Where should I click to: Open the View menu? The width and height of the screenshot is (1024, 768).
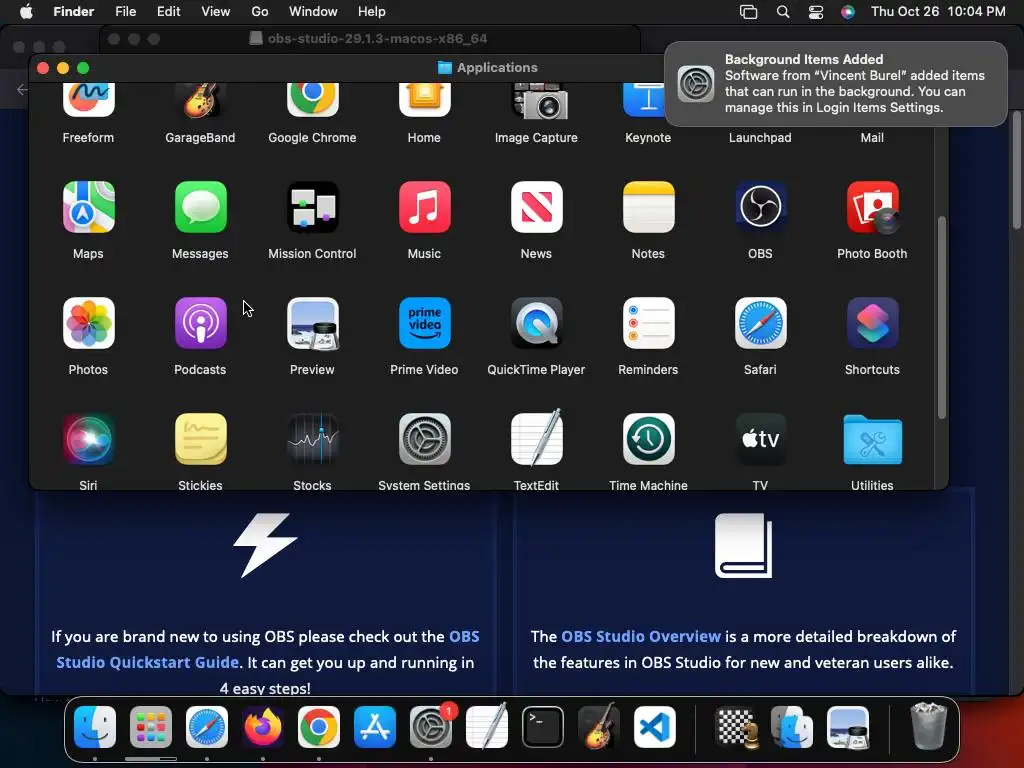(216, 12)
